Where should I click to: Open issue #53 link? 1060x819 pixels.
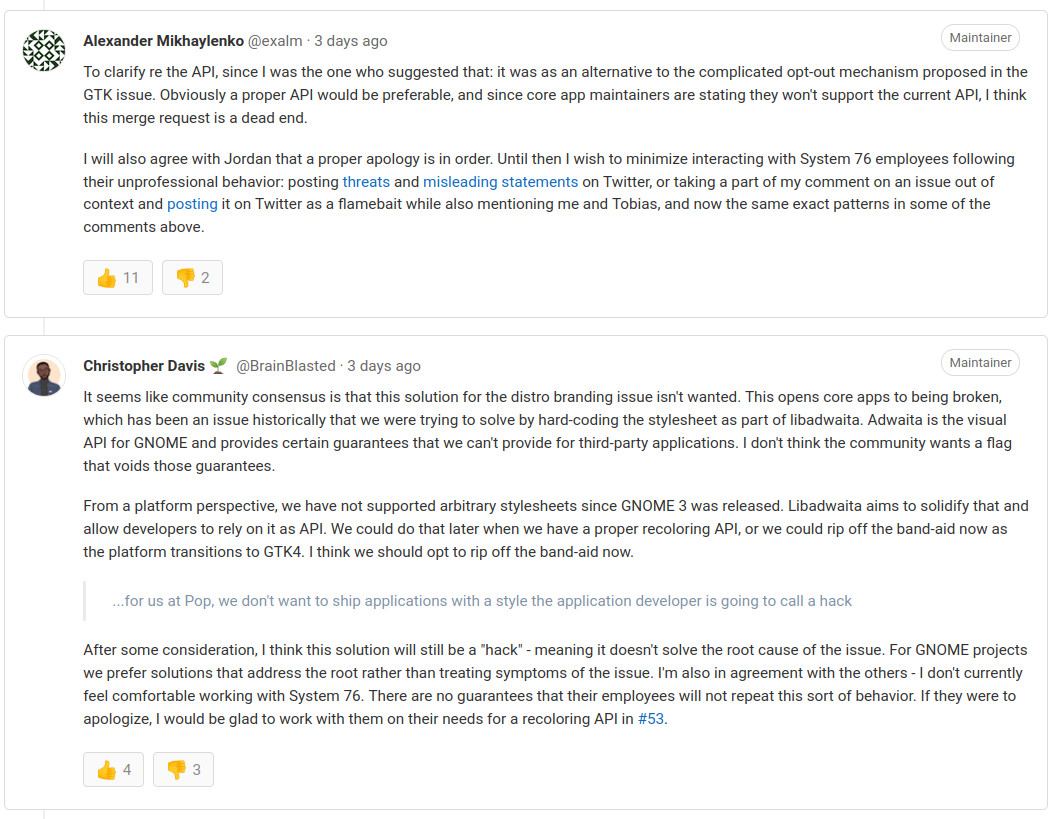click(x=650, y=718)
